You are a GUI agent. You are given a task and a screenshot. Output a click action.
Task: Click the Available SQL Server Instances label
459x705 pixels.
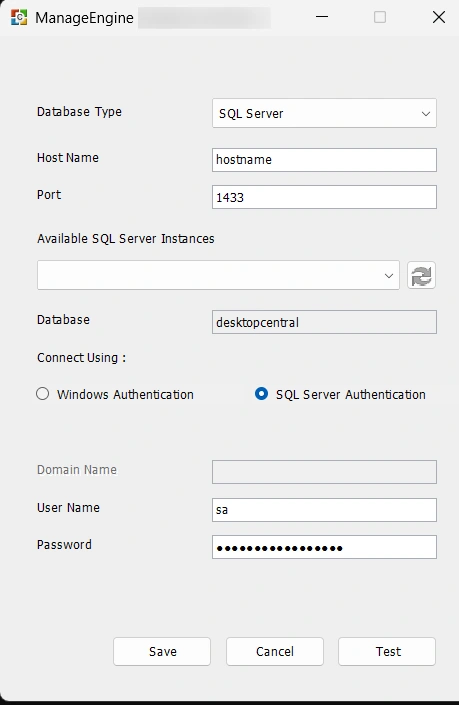(126, 239)
